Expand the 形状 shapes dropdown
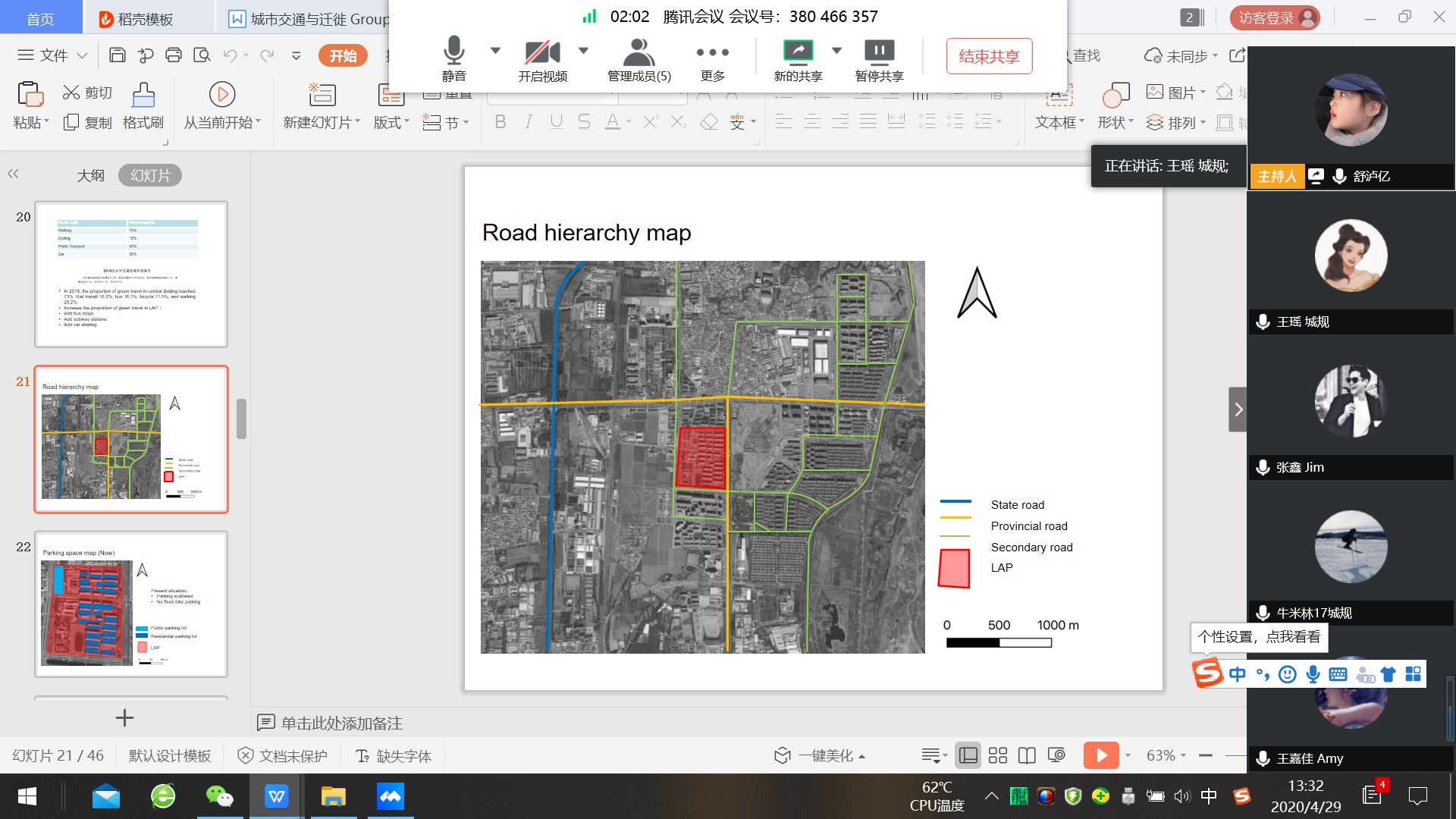Screen dimensions: 1456x819 (1131, 121)
